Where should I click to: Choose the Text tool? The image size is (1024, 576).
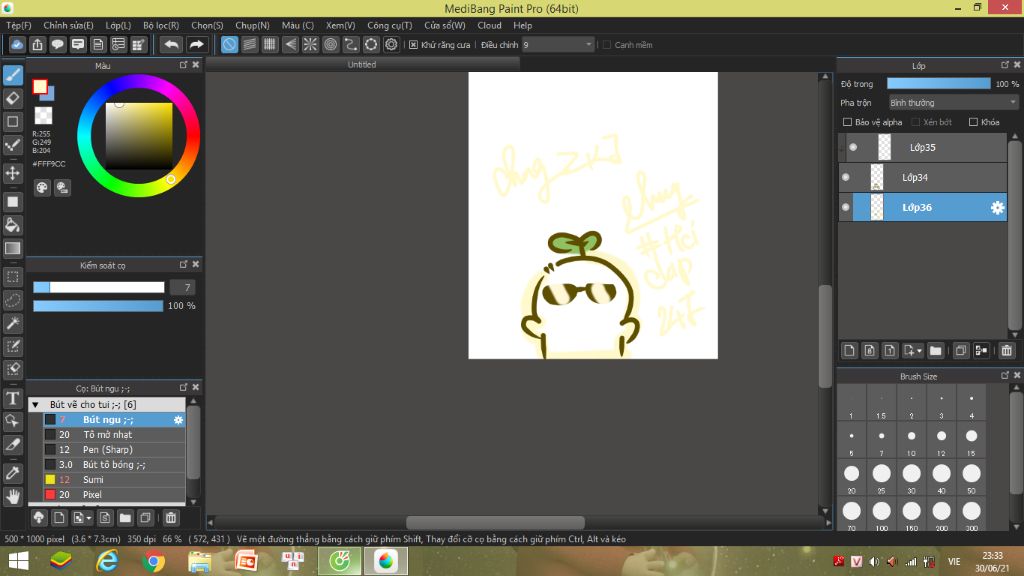(13, 398)
